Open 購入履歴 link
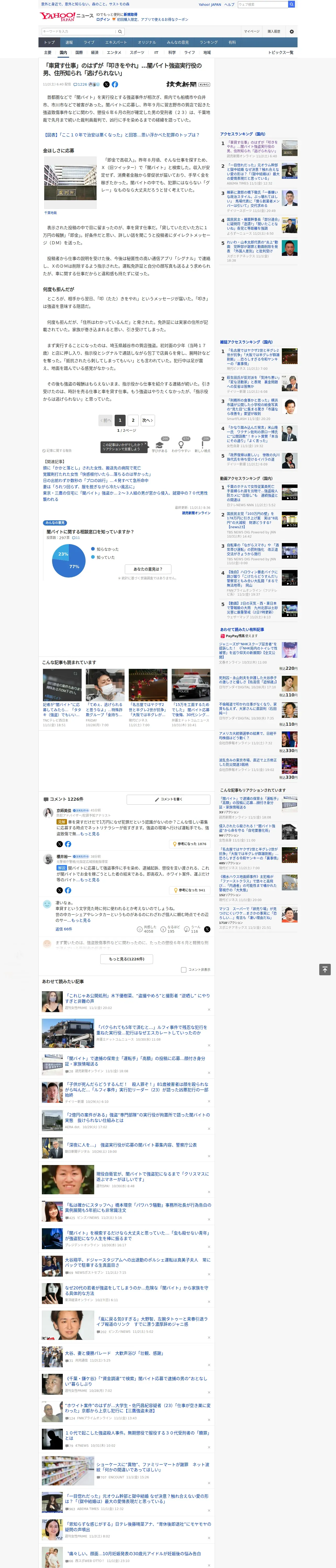This screenshot has width=336, height=1568. (x=274, y=31)
